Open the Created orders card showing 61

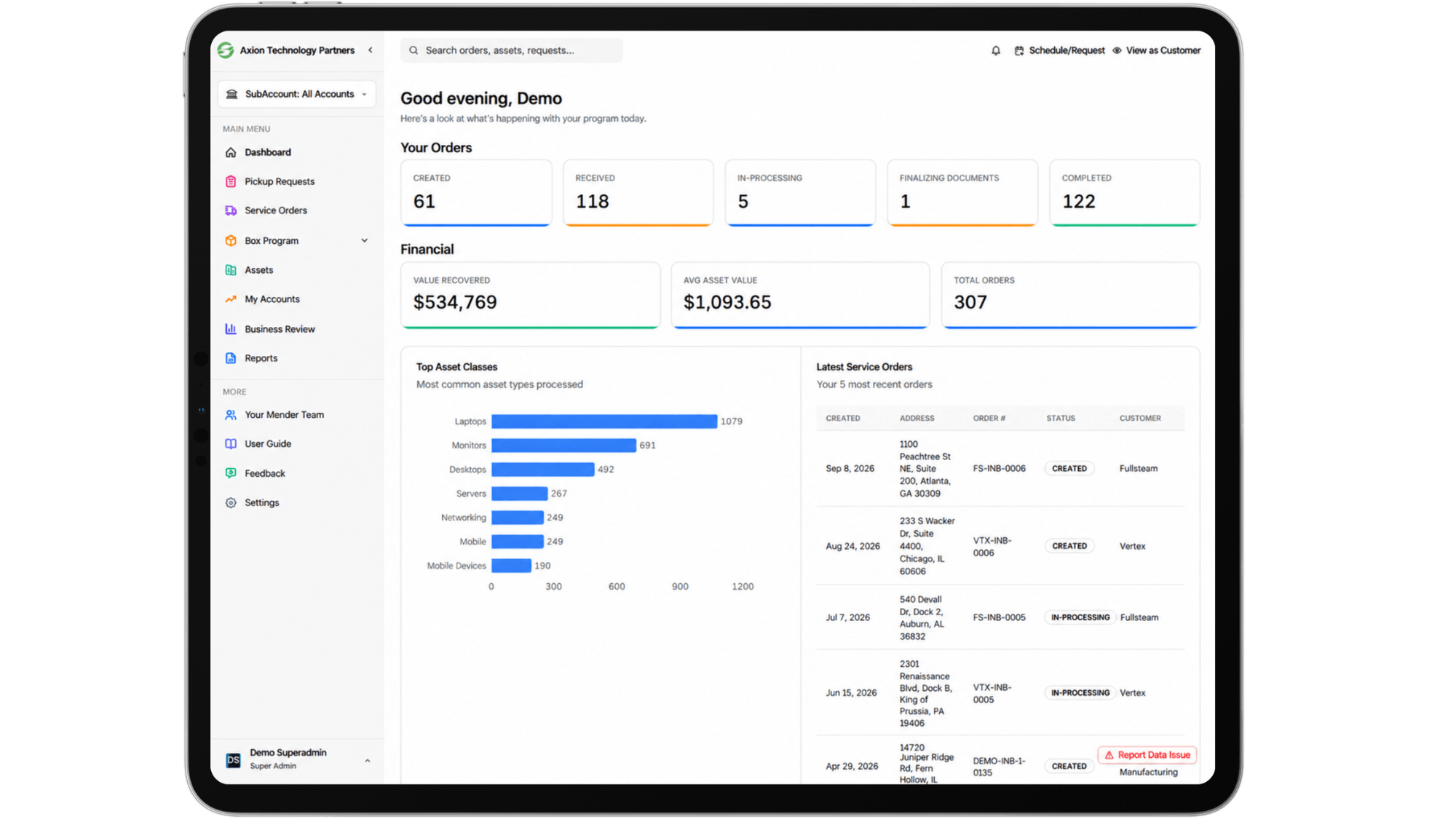click(x=476, y=193)
